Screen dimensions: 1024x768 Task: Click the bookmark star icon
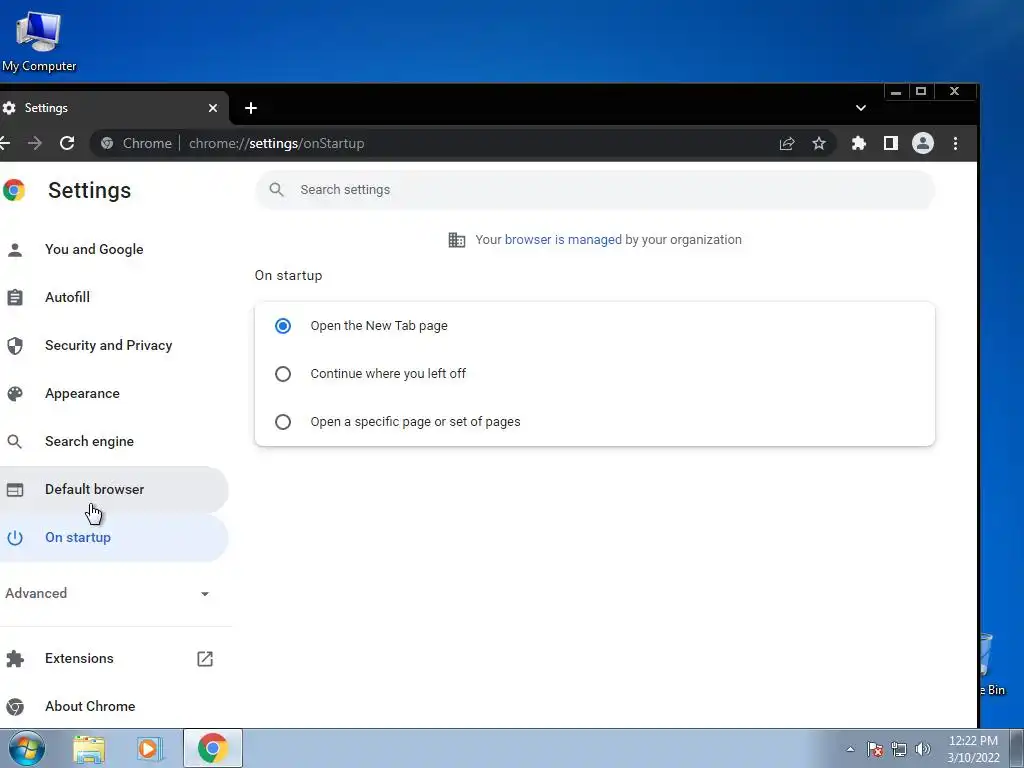pyautogui.click(x=819, y=144)
